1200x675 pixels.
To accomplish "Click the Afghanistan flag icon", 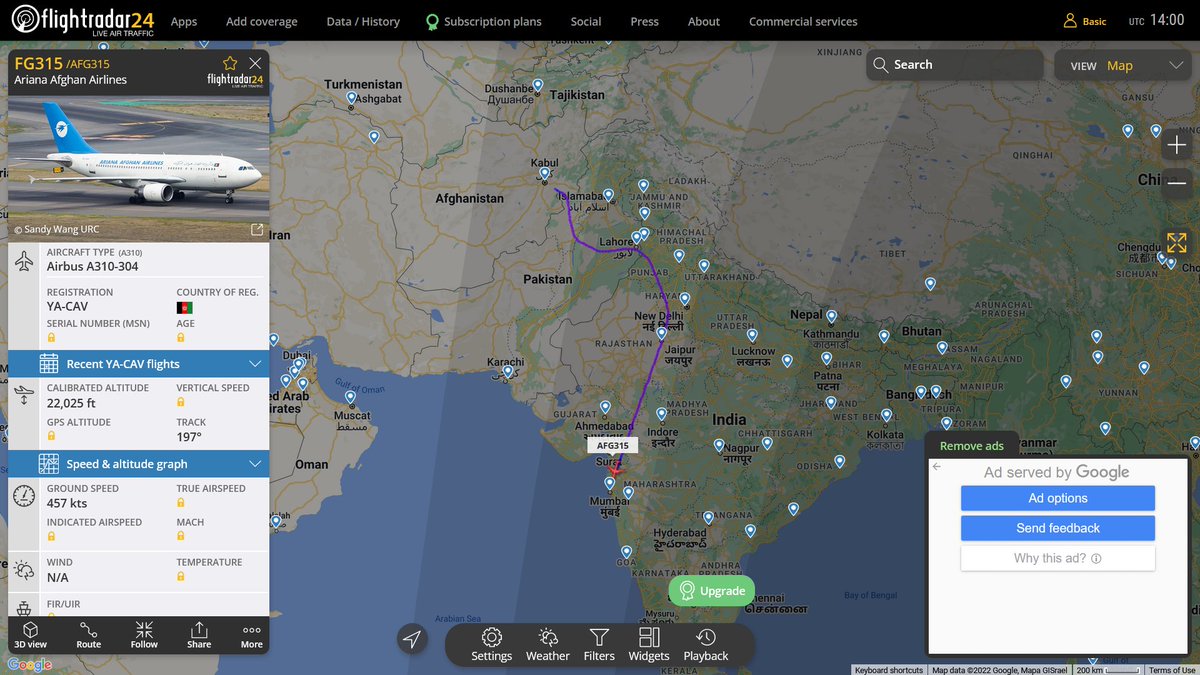I will [x=184, y=307].
